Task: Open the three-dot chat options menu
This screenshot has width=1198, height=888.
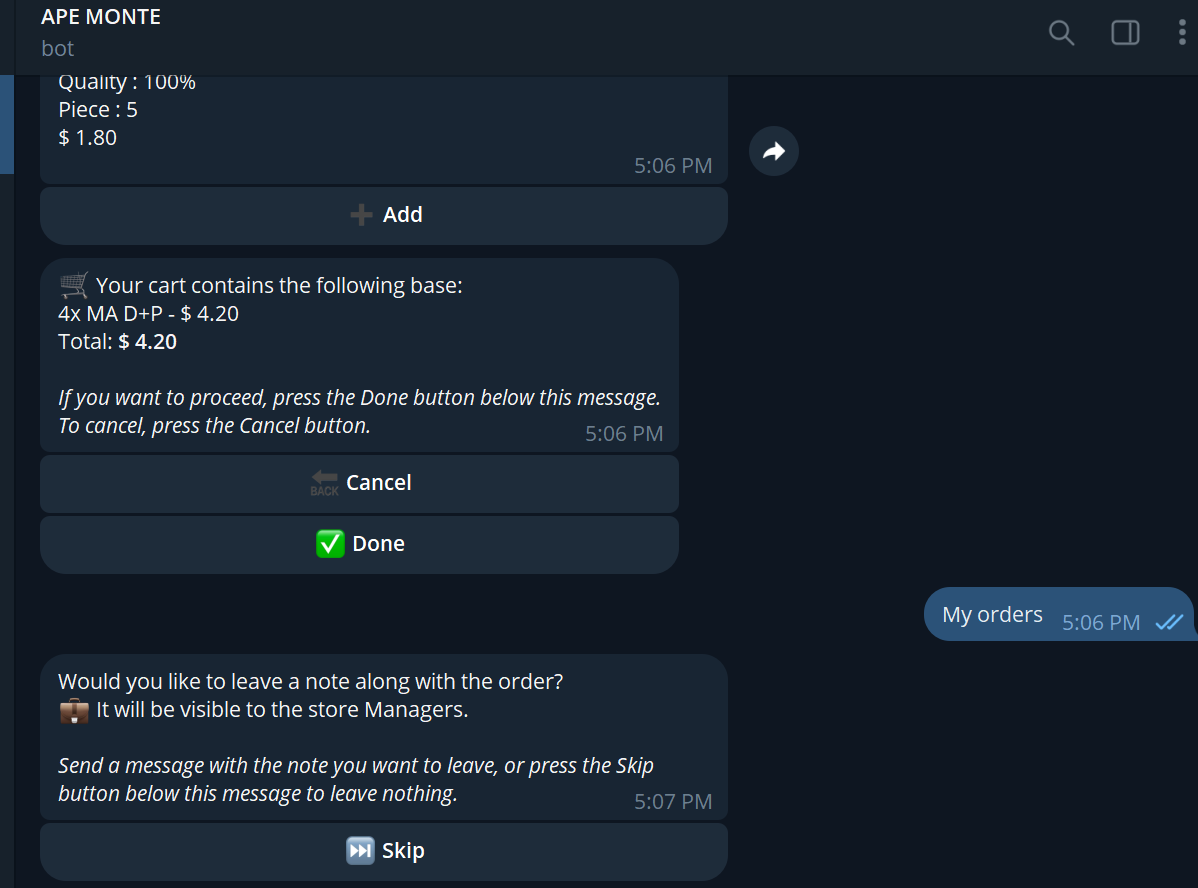Action: pos(1183,33)
